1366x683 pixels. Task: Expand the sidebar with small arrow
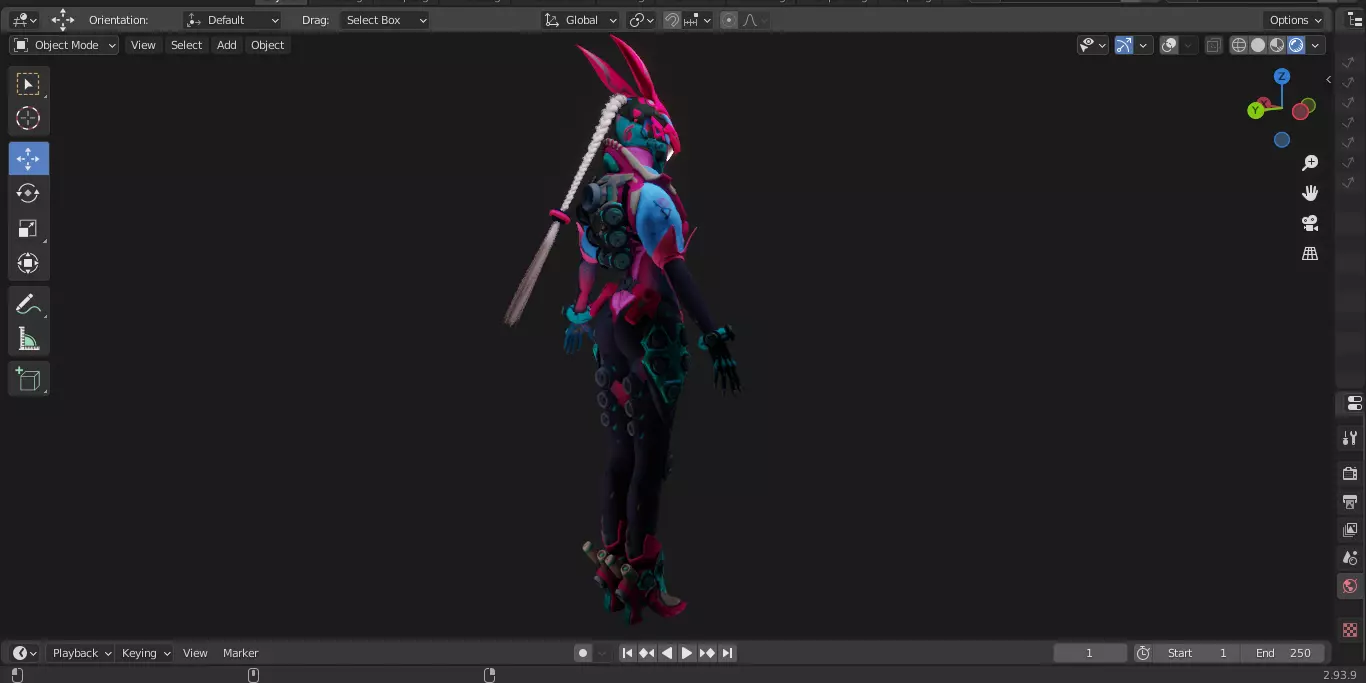(x=1329, y=79)
